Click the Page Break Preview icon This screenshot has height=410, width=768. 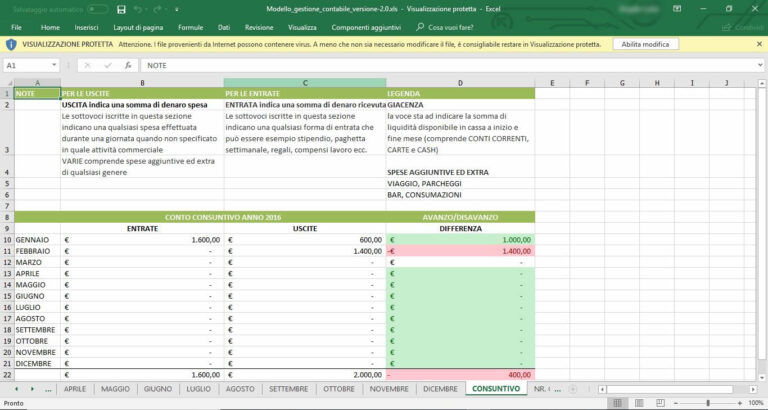point(660,403)
